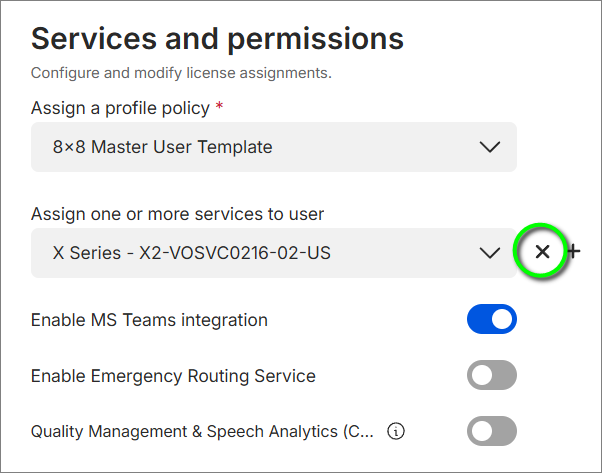Disable the MS Teams integration toggle

coord(491,320)
